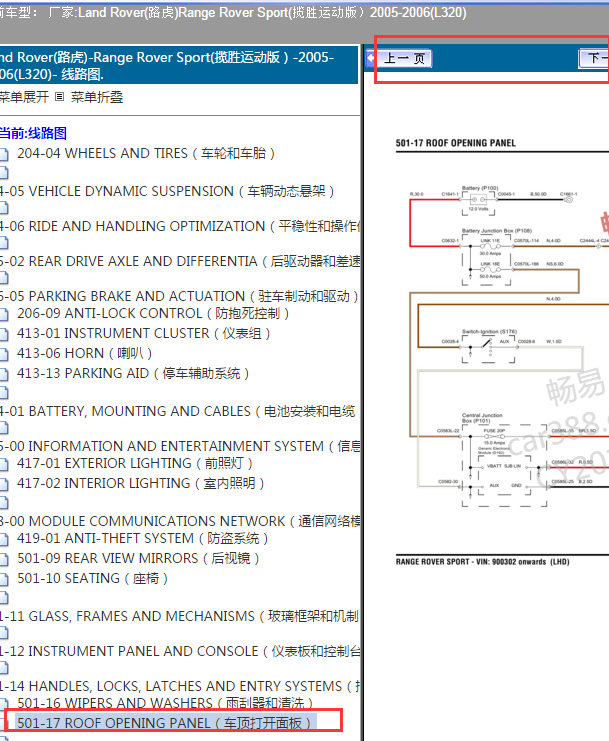Click the wiring diagram image
Image resolution: width=609 pixels, height=741 pixels.
click(502, 352)
